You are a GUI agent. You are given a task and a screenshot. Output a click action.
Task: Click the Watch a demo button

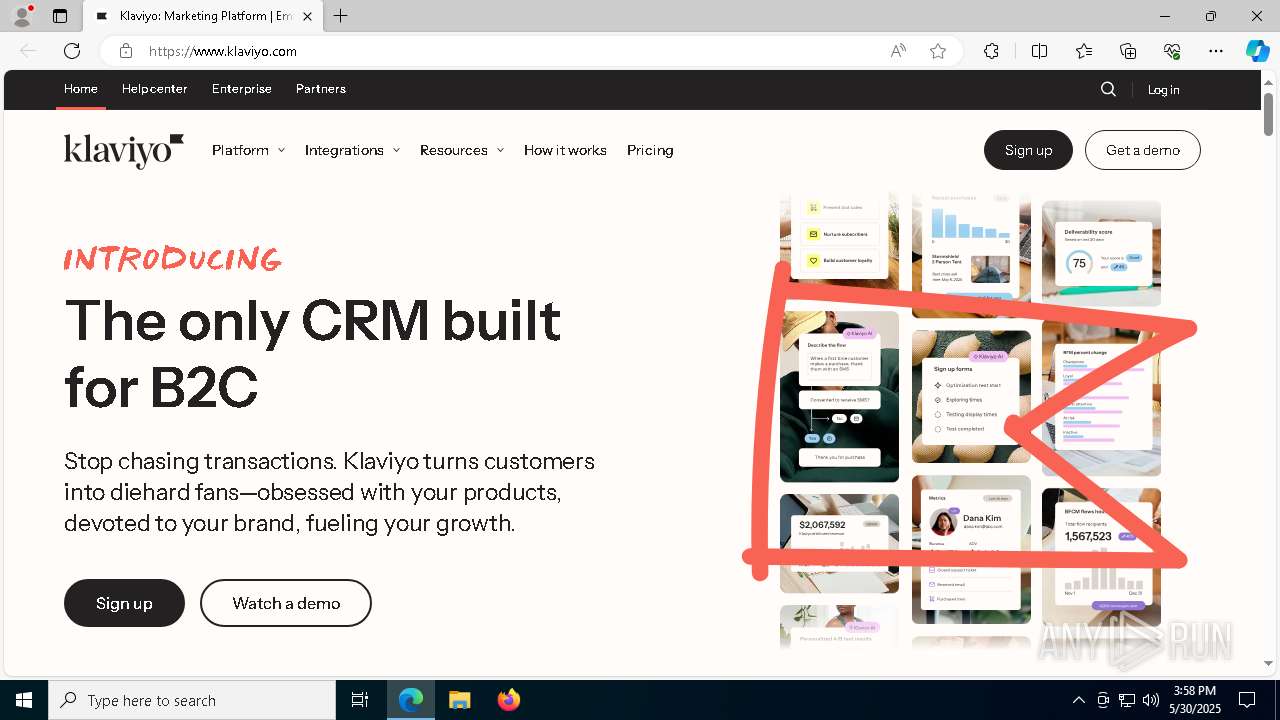[x=286, y=603]
